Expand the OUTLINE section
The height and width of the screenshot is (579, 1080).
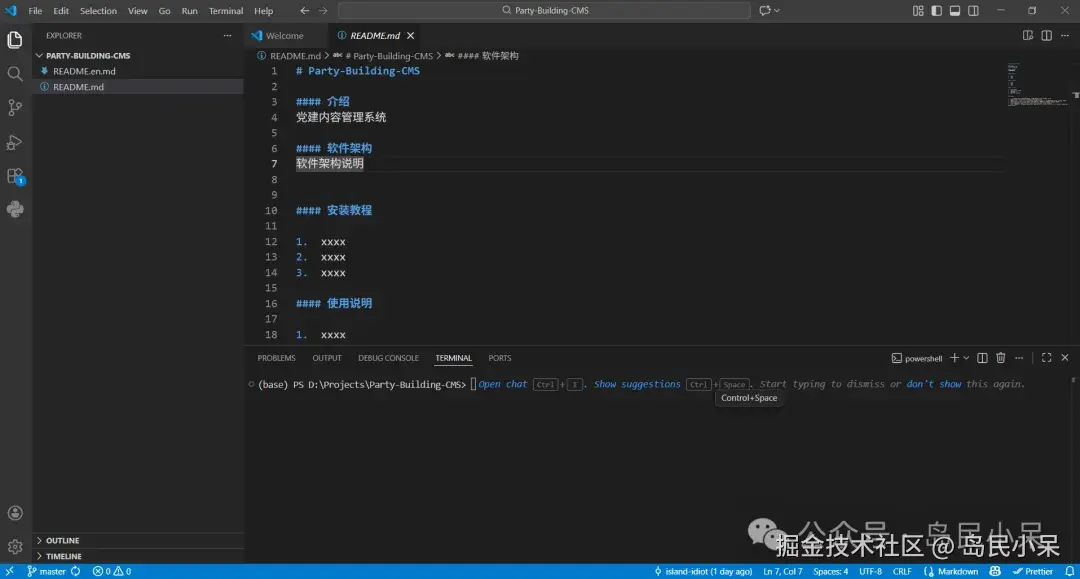(x=138, y=540)
